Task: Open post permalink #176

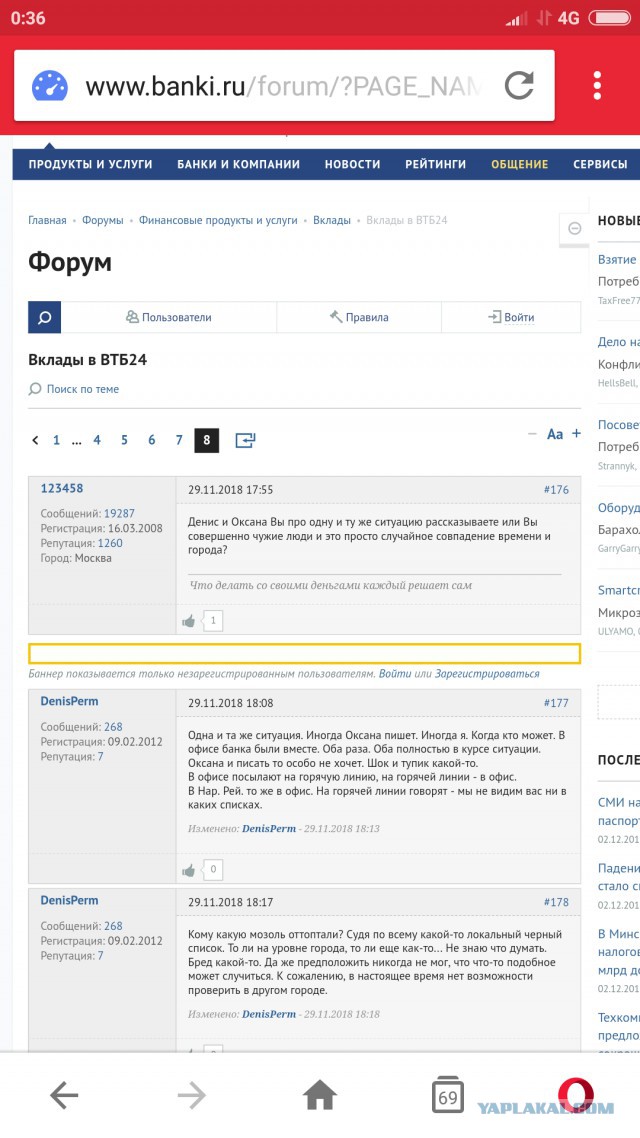Action: click(x=556, y=490)
